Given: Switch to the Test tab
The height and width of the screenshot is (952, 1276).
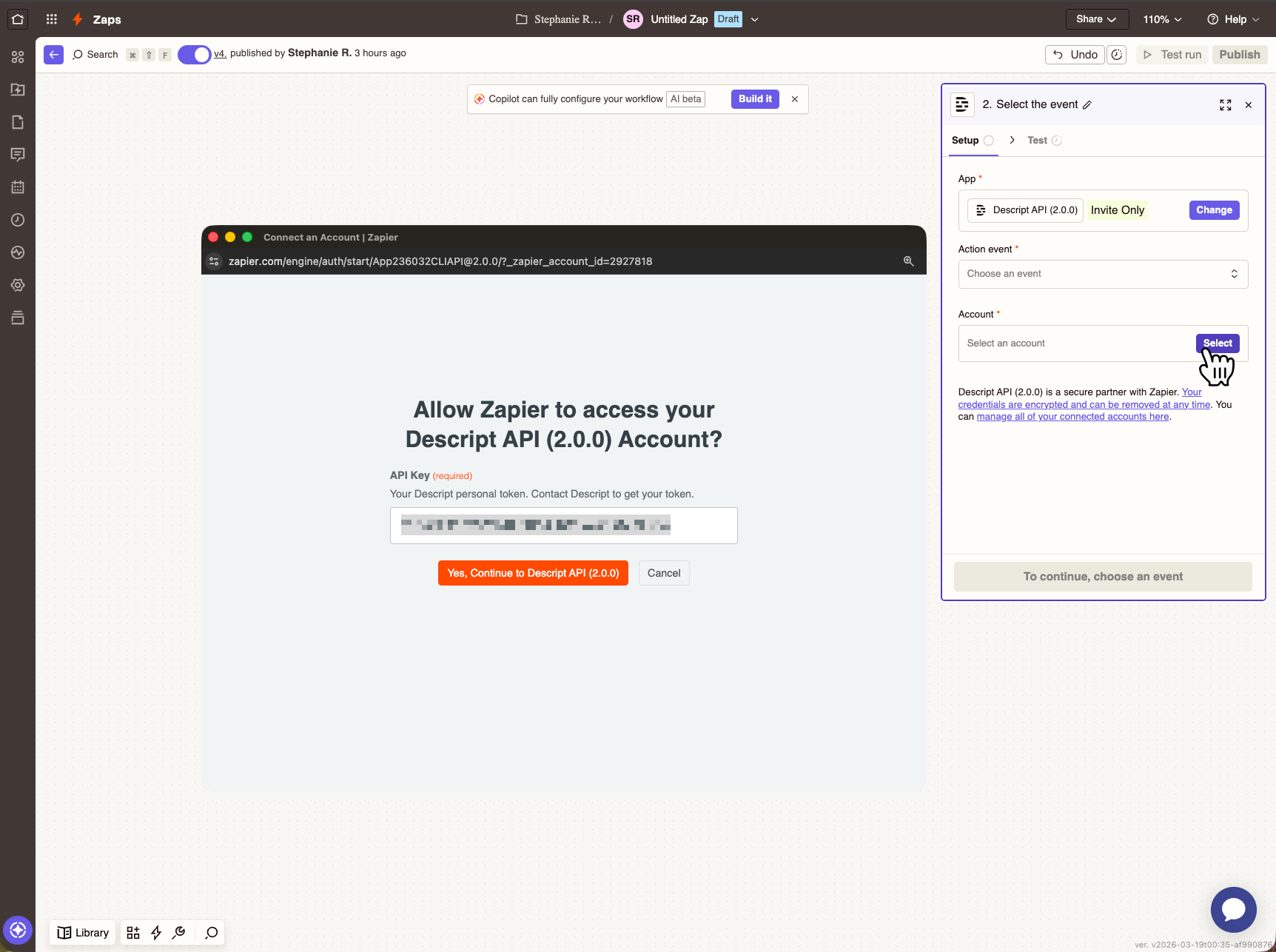Looking at the screenshot, I should click(1036, 140).
